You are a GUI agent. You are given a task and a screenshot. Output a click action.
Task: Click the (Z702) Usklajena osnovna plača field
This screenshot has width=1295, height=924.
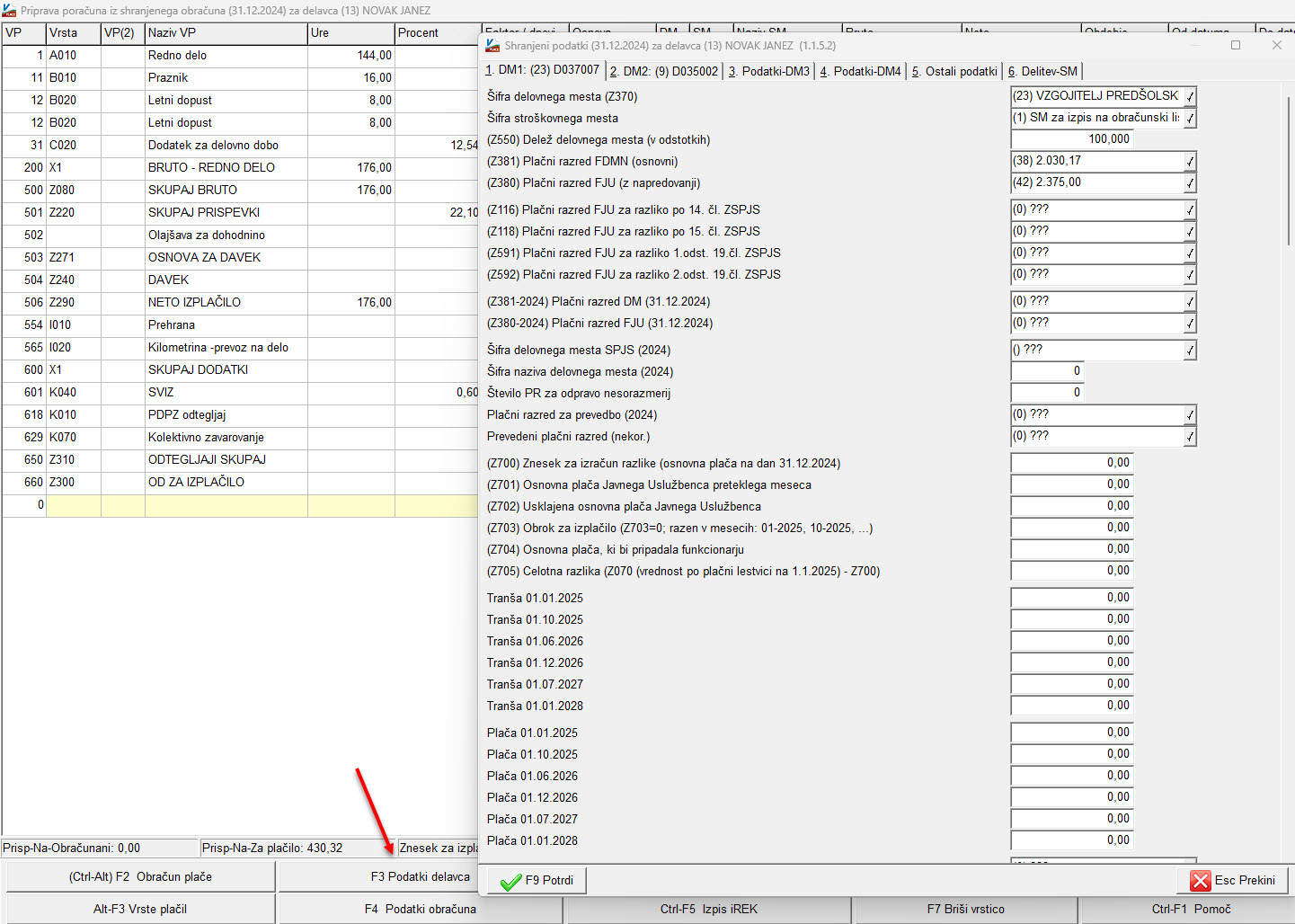click(x=1072, y=506)
